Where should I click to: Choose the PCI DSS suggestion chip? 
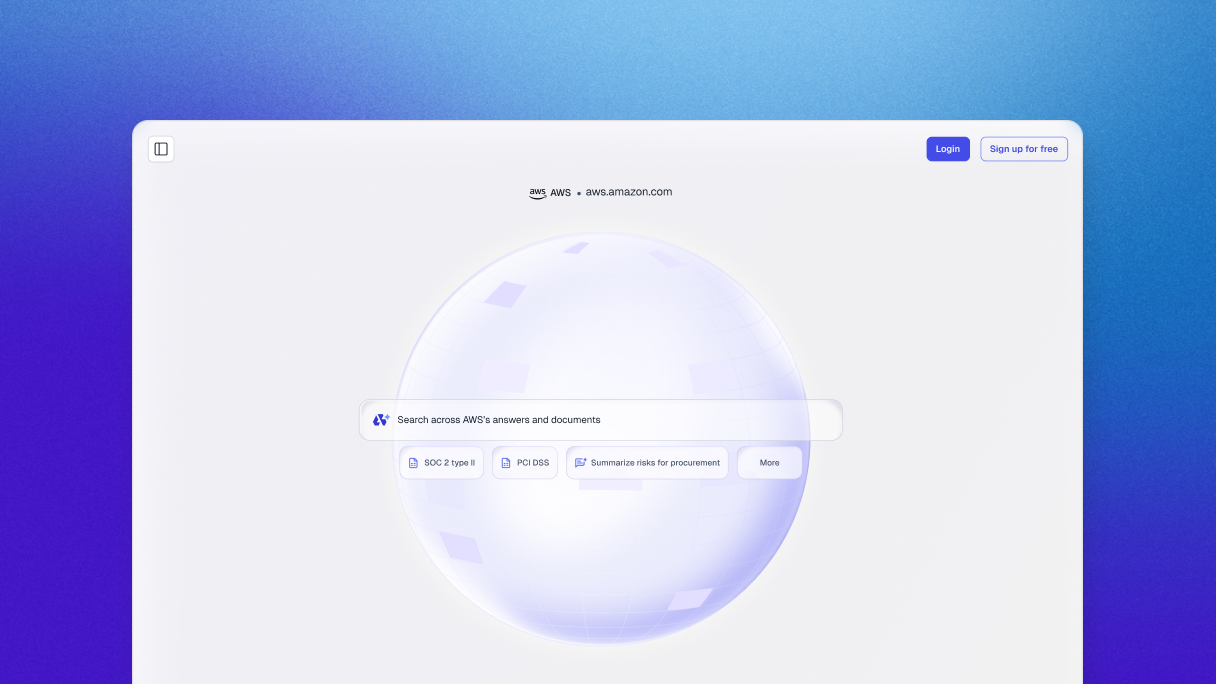click(x=524, y=463)
